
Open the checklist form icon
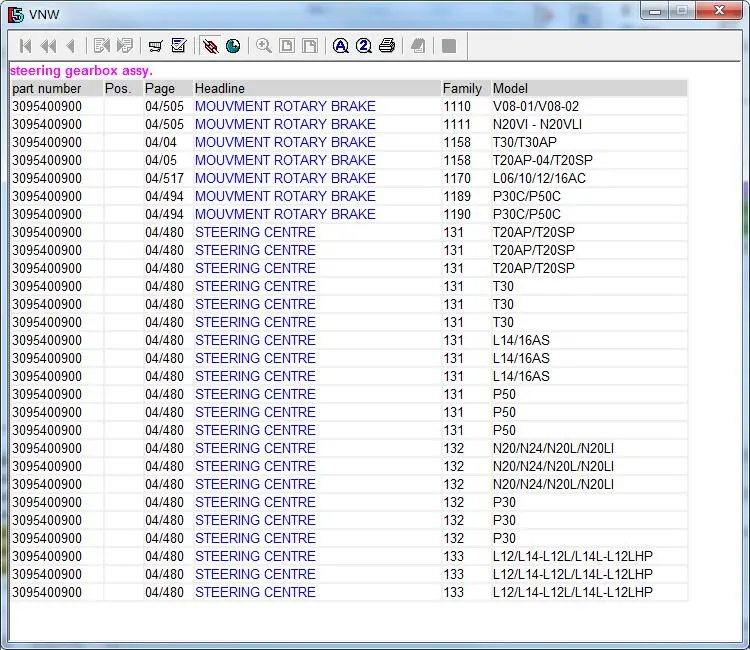[179, 46]
